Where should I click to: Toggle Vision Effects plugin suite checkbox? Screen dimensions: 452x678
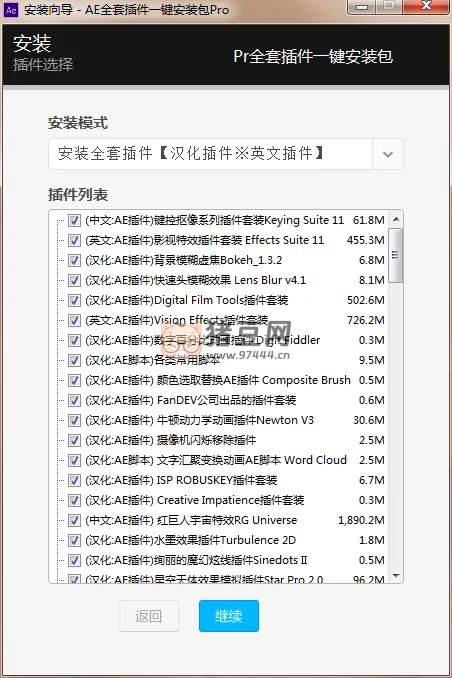(x=74, y=320)
